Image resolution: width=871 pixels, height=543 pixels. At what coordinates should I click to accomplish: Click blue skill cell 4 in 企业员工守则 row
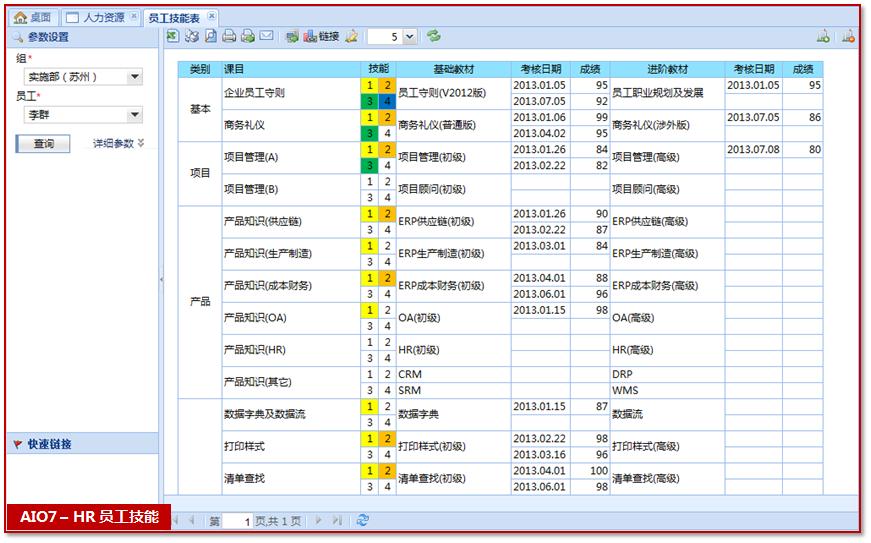[x=387, y=102]
